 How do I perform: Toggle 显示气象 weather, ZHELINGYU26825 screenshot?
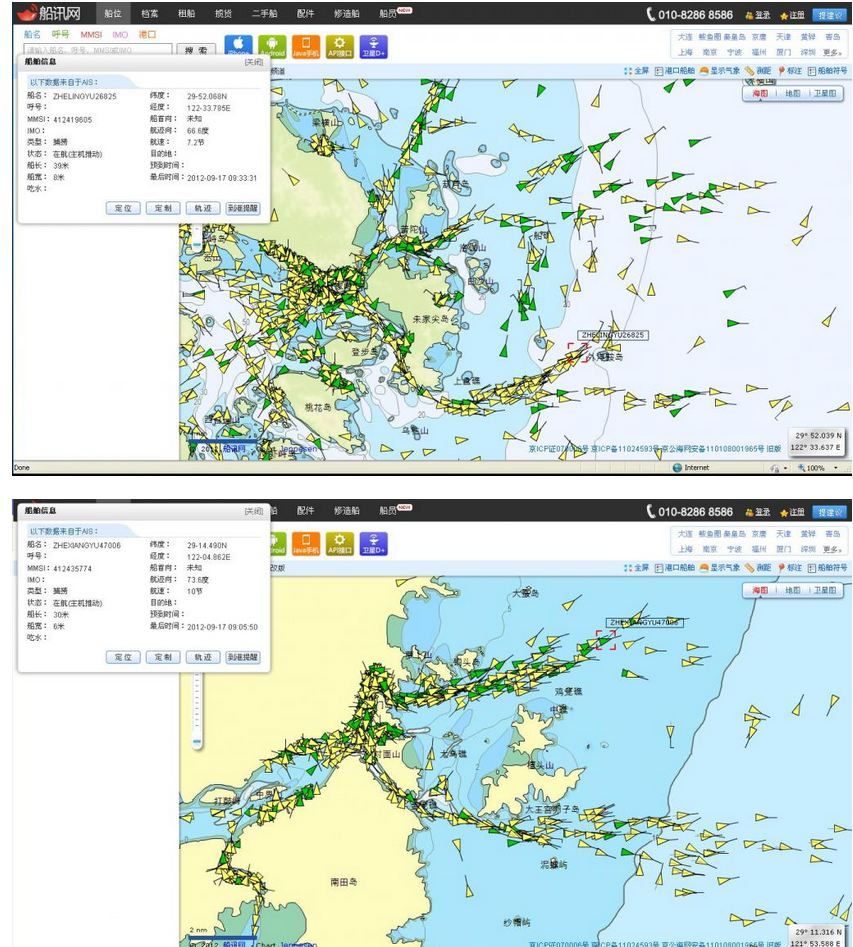[x=719, y=71]
